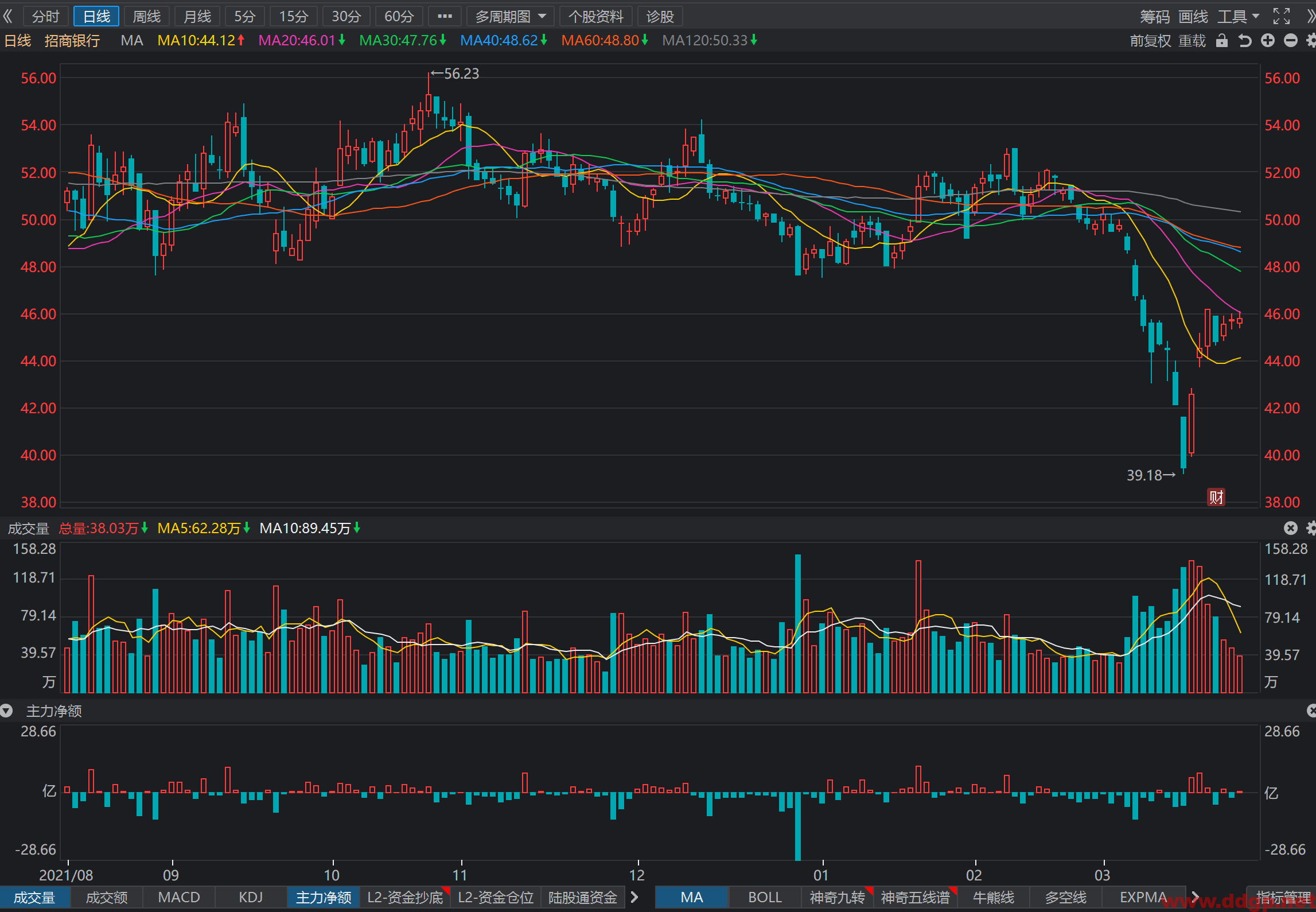Collapse the 主力净额 indicator dropdown arrow
This screenshot has height=912, width=1316.
coord(6,711)
